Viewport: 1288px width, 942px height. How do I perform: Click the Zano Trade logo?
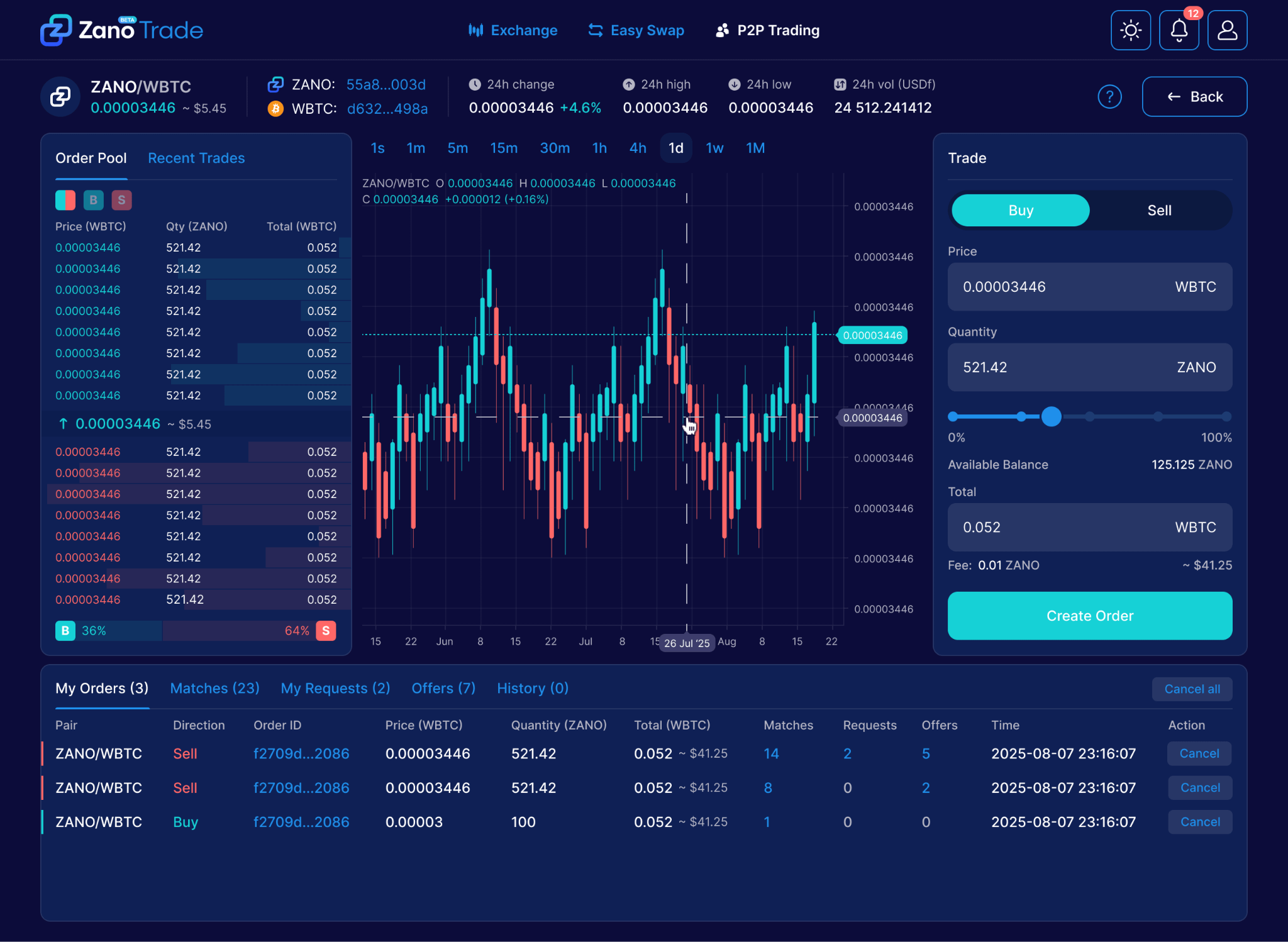pos(121,30)
